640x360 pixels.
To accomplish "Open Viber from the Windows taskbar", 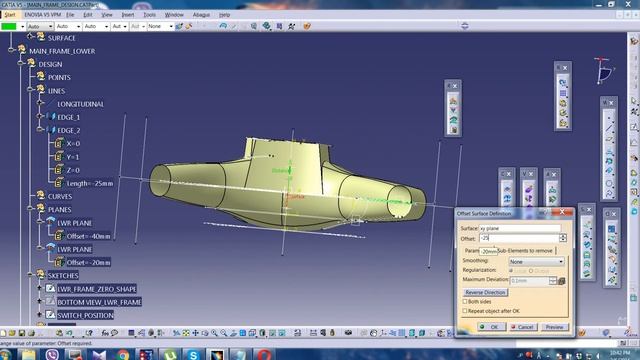I will click(x=52, y=355).
